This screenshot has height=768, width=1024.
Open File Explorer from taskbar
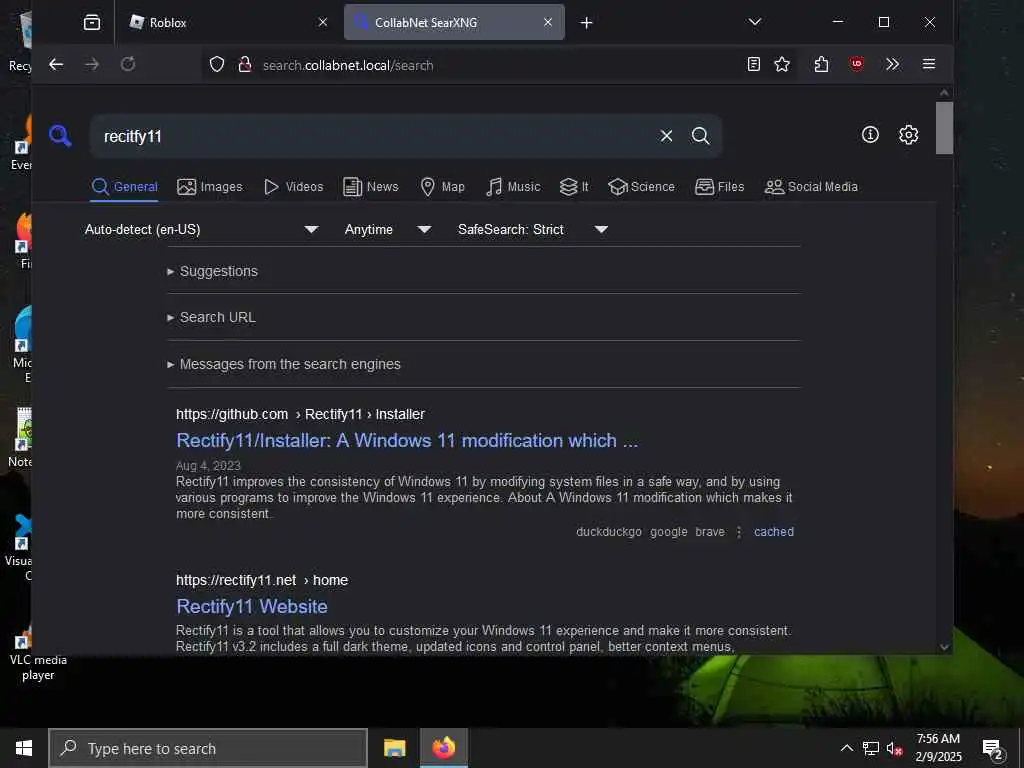394,748
